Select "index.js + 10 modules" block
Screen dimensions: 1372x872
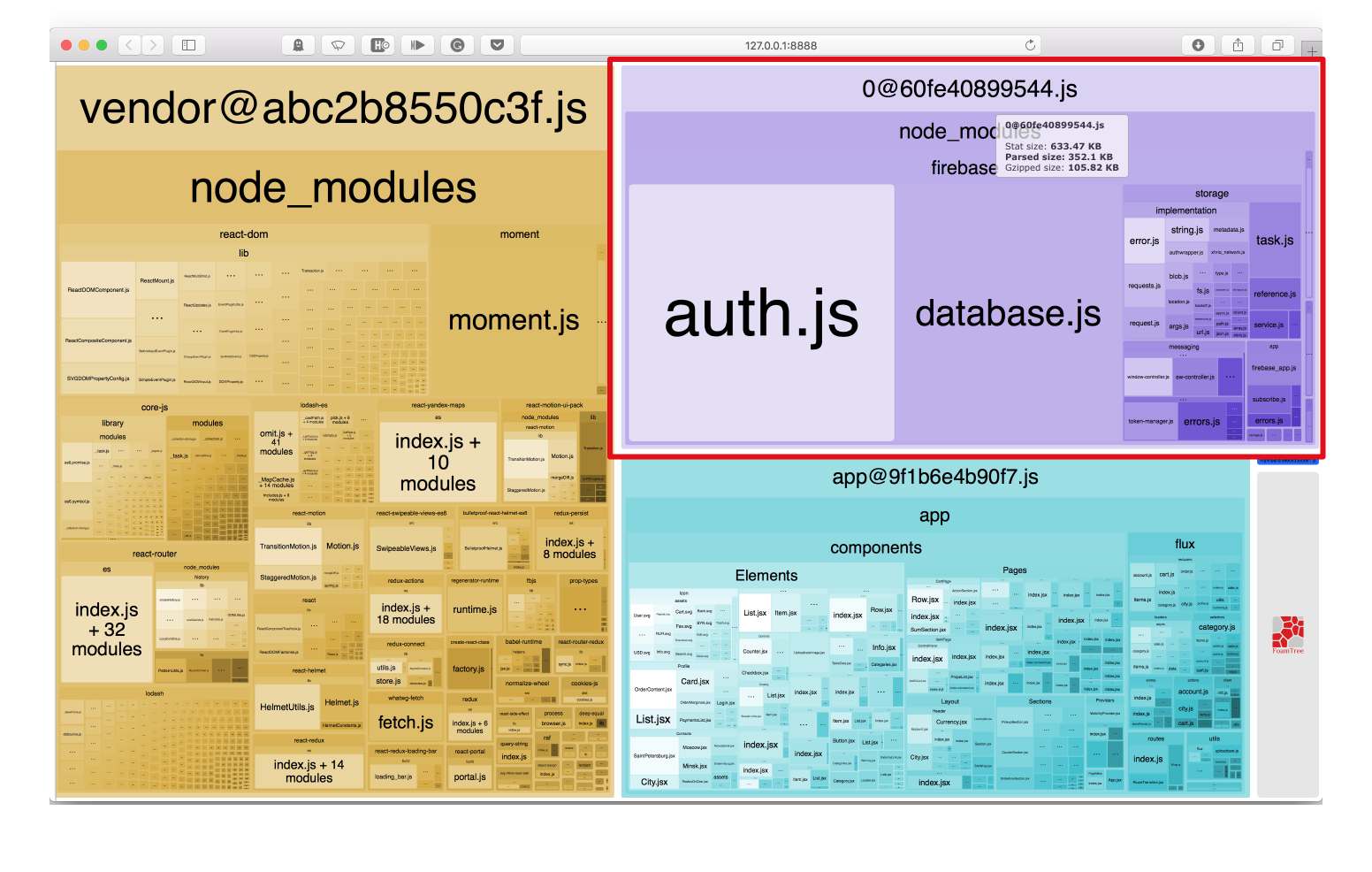[x=438, y=463]
